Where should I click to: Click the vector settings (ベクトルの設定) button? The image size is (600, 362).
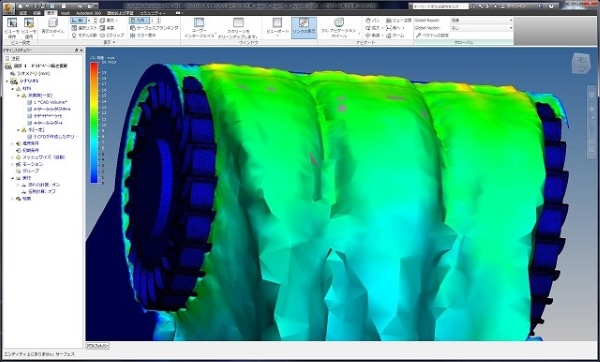pos(432,35)
